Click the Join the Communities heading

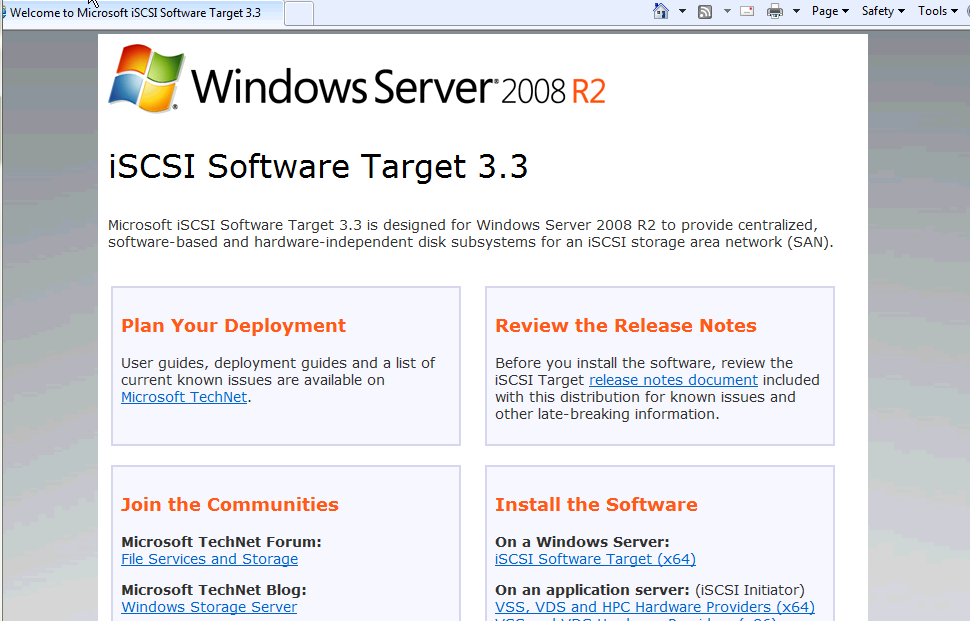(230, 504)
